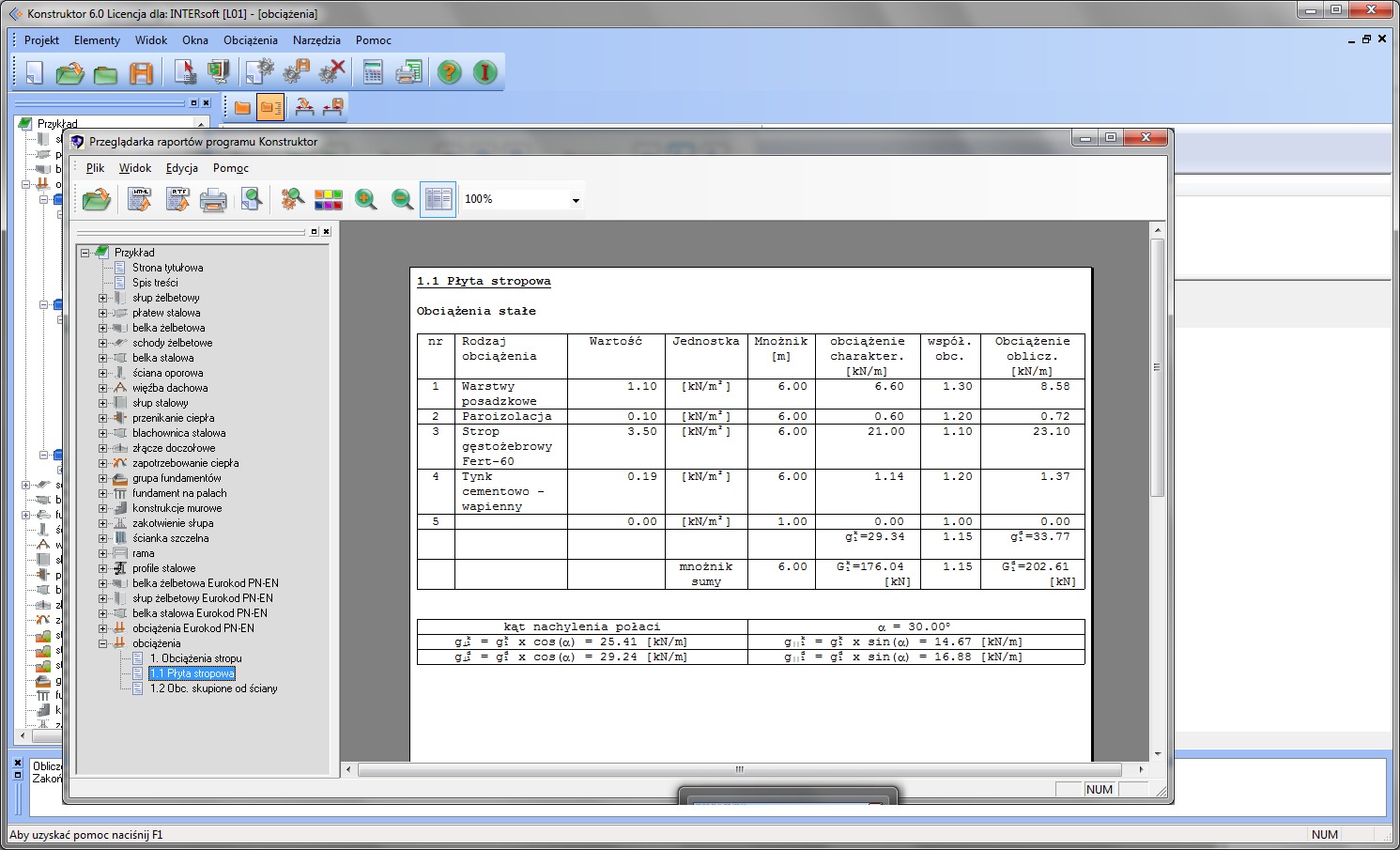
Task: Close main window project tree panel
Action: pos(206,102)
